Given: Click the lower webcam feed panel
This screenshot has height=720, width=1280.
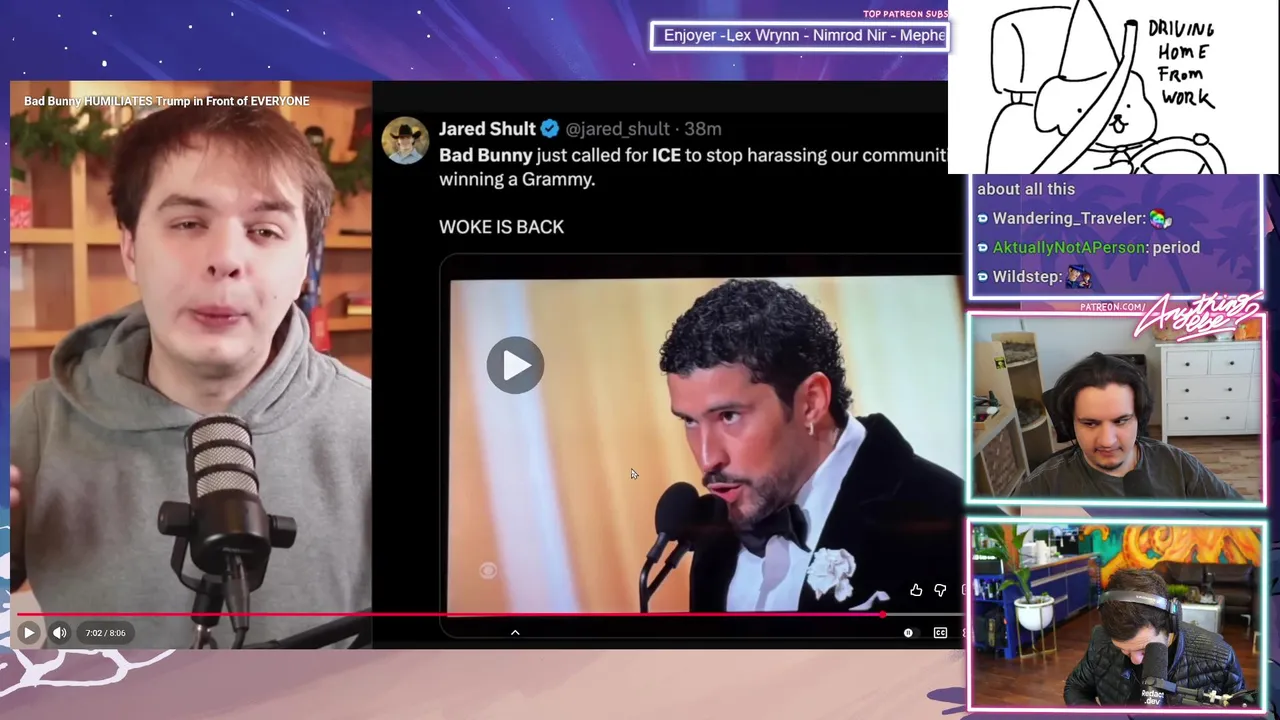Looking at the screenshot, I should (x=1116, y=614).
